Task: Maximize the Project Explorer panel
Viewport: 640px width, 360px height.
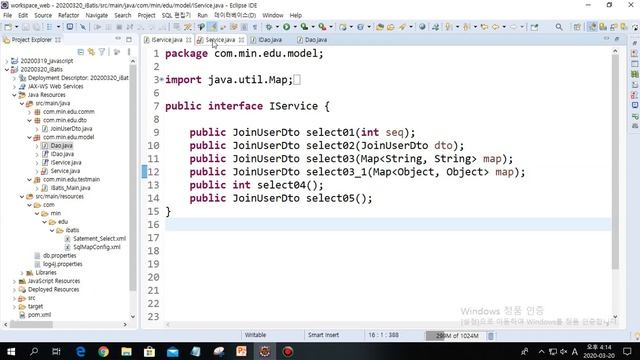Action: (x=129, y=39)
